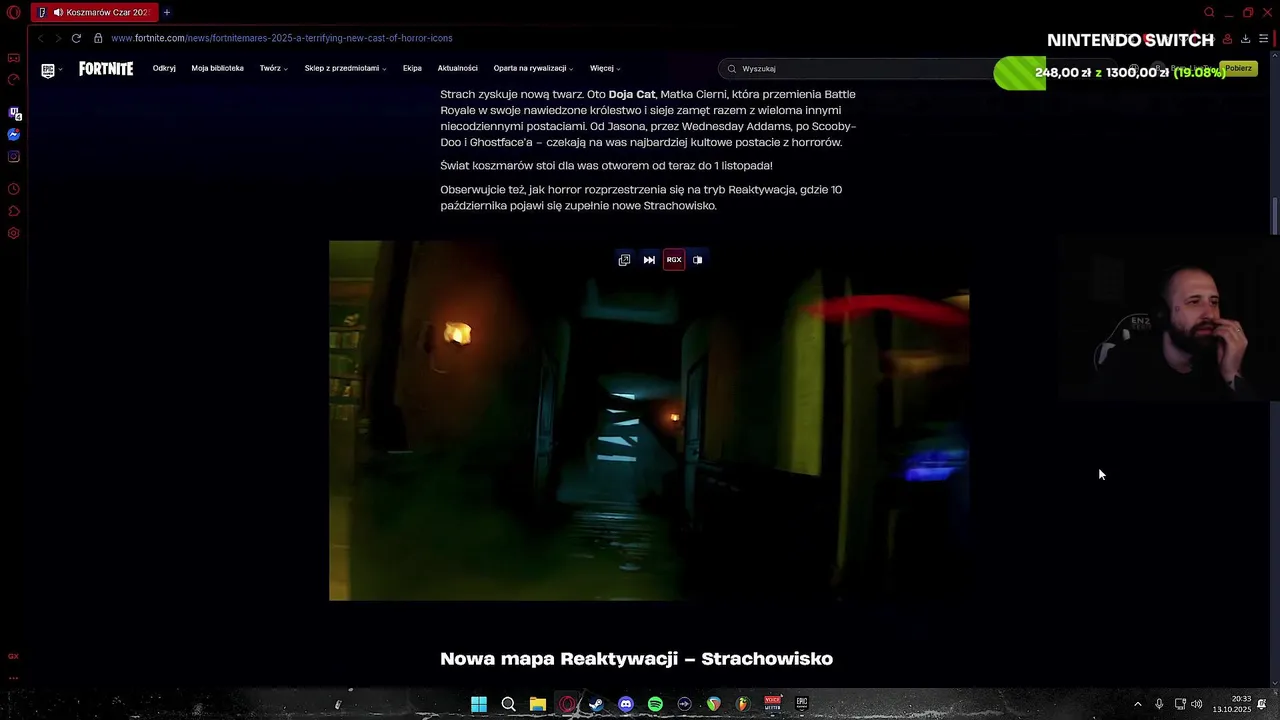This screenshot has height=720, width=1280.
Task: Reload the Fortnite page
Action: [x=76, y=38]
